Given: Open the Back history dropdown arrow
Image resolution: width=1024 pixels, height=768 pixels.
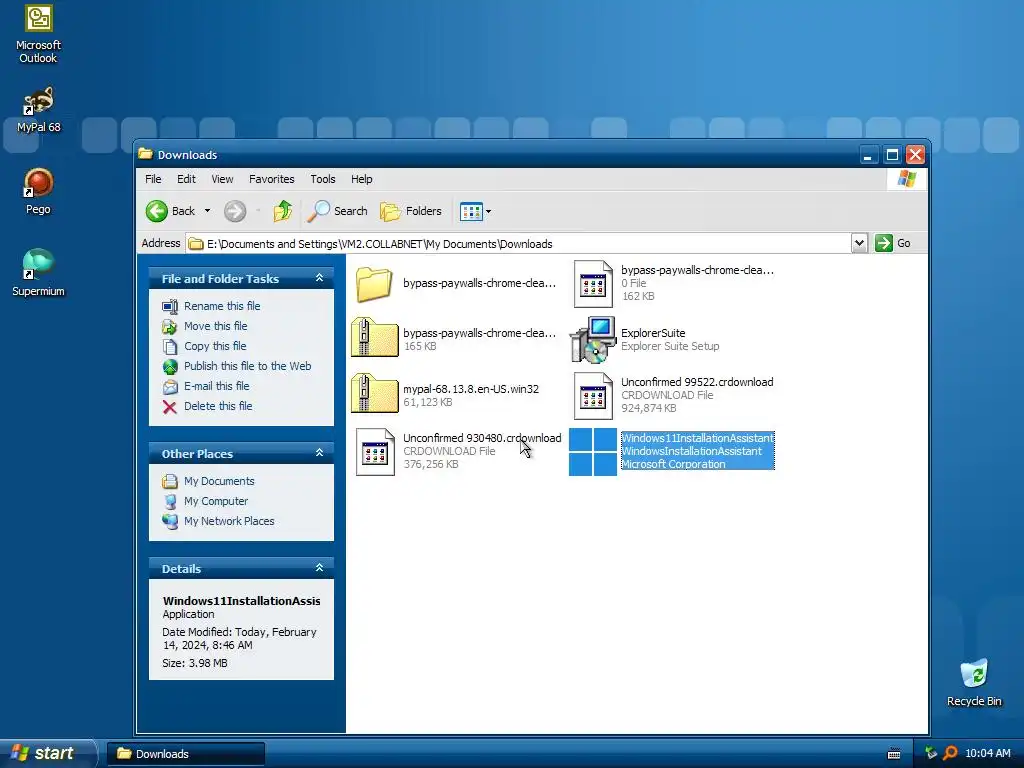Looking at the screenshot, I should (207, 211).
